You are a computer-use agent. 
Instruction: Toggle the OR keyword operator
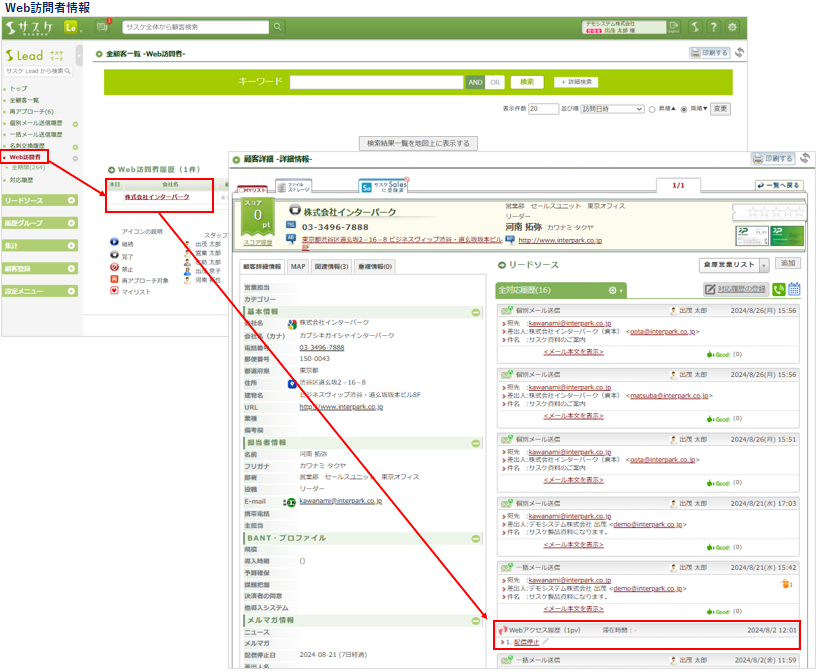495,82
